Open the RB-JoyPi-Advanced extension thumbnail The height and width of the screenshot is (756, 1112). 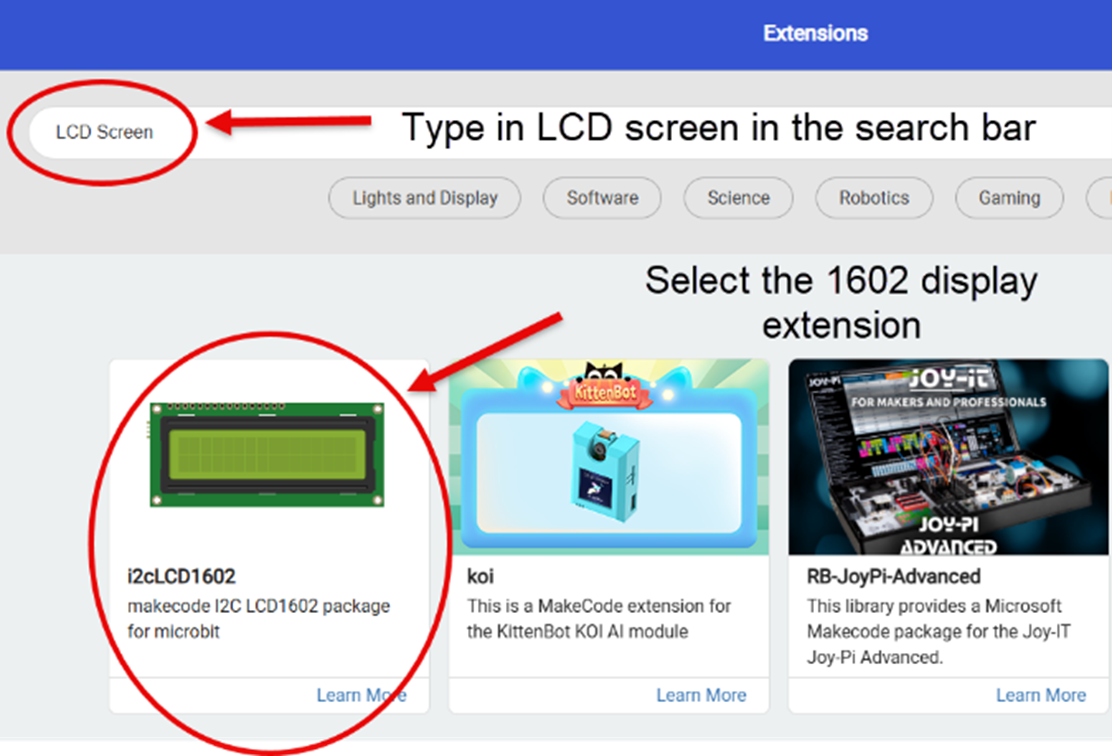948,457
